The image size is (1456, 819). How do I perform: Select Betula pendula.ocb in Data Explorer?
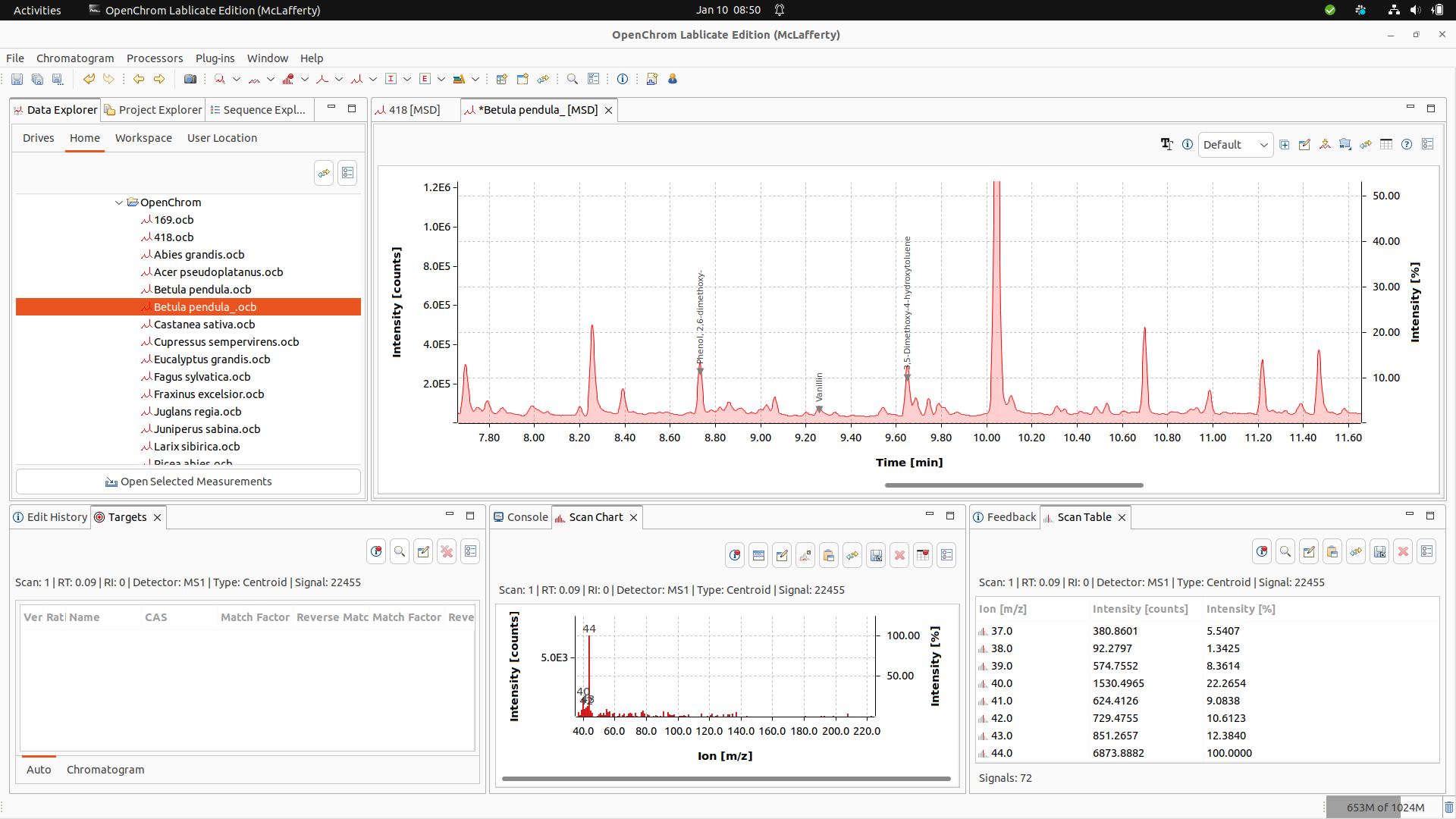202,289
